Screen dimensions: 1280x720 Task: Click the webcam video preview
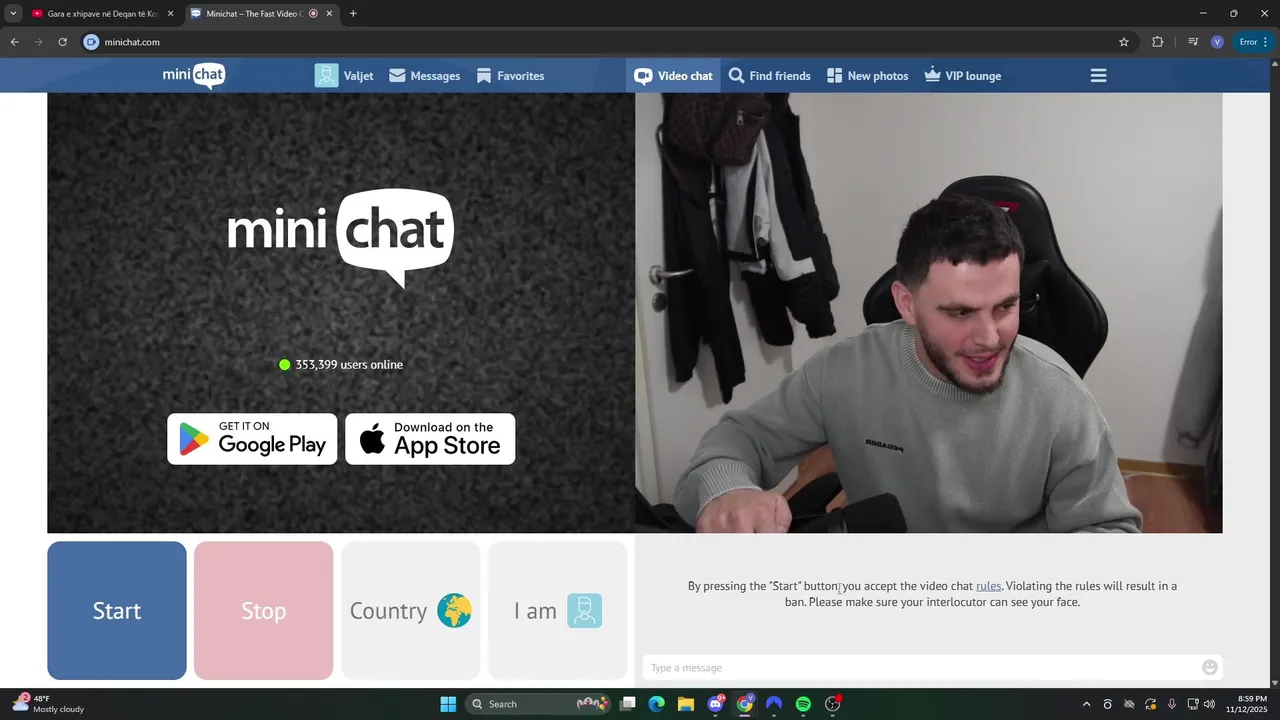[928, 313]
